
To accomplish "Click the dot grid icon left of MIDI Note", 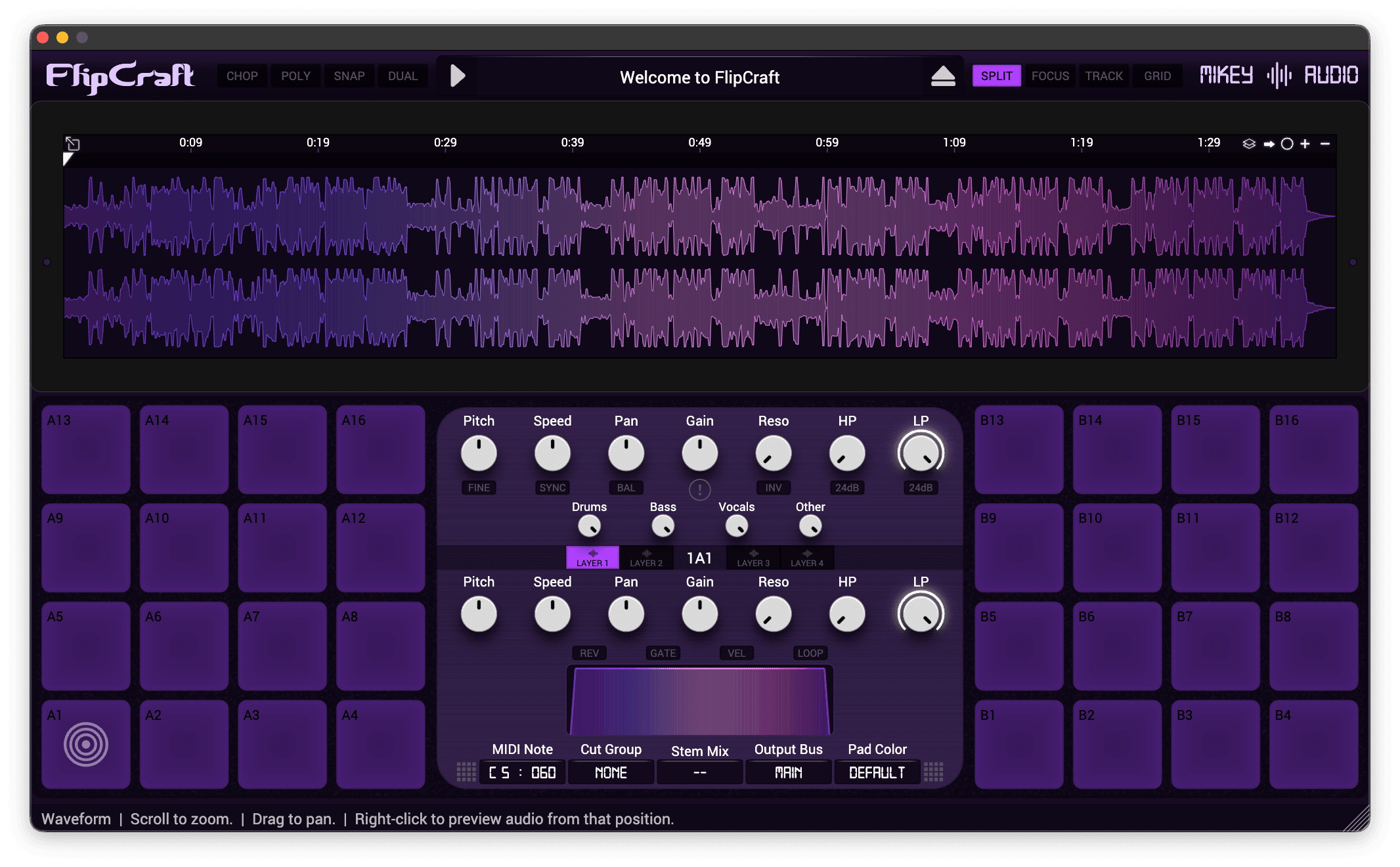I will click(x=466, y=772).
